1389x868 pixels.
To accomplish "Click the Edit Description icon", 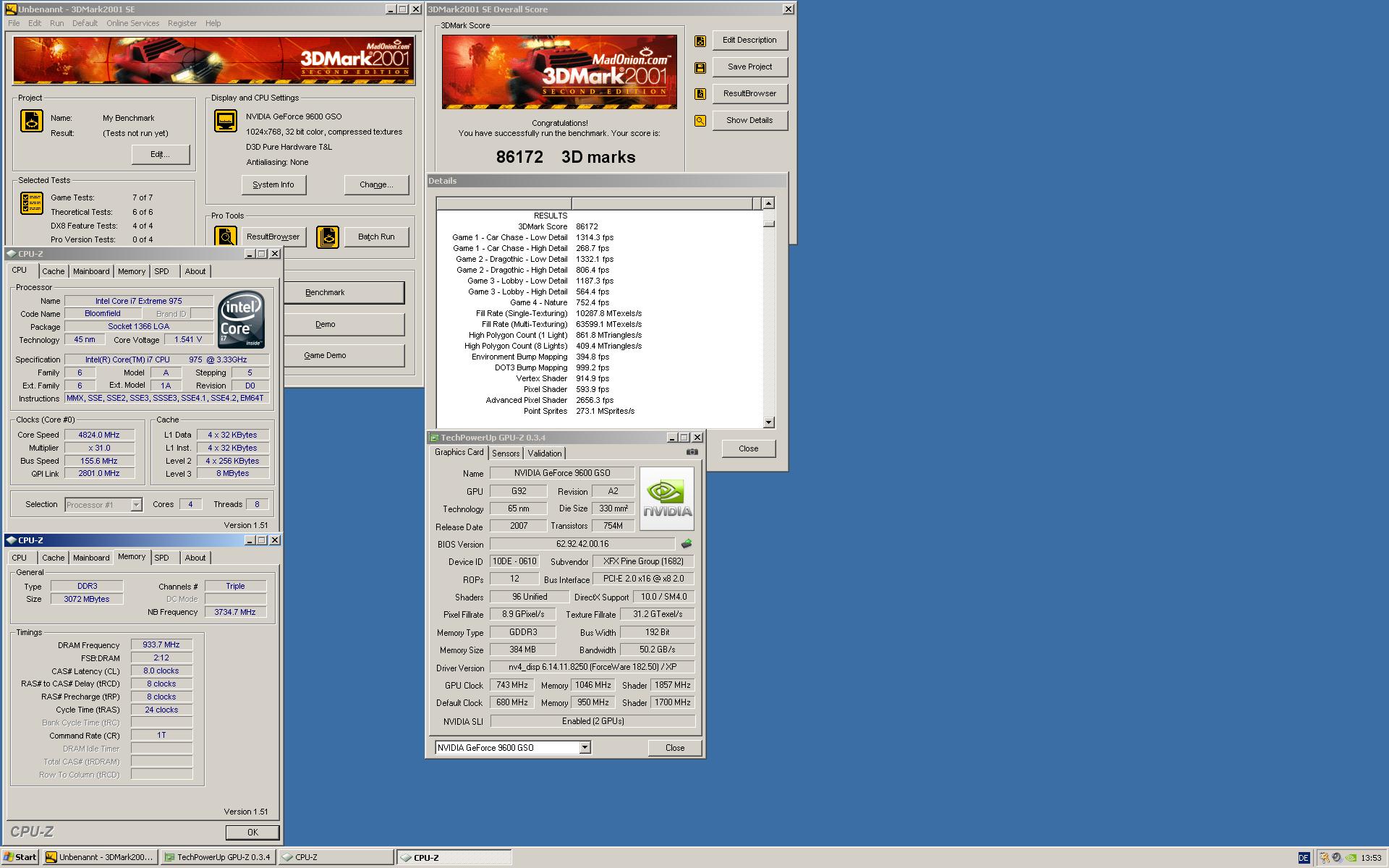I will click(700, 41).
